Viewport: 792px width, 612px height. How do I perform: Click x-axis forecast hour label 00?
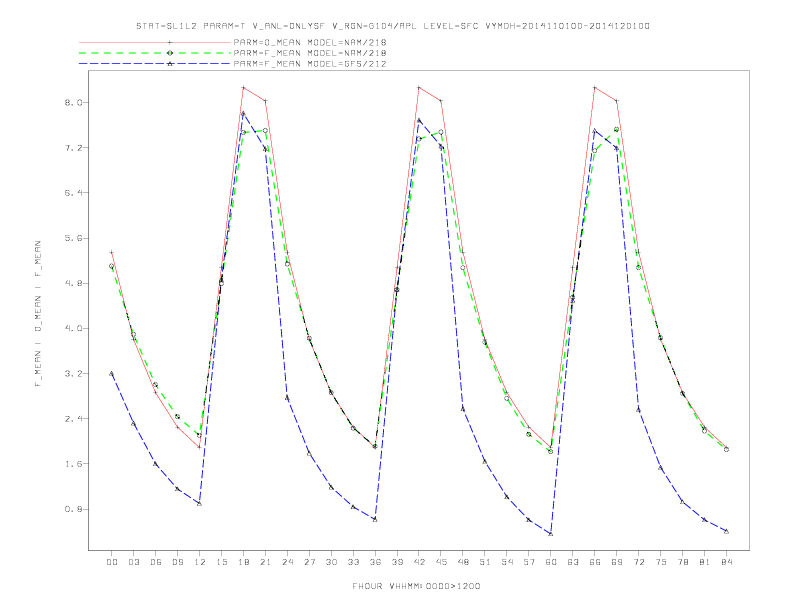click(x=112, y=562)
